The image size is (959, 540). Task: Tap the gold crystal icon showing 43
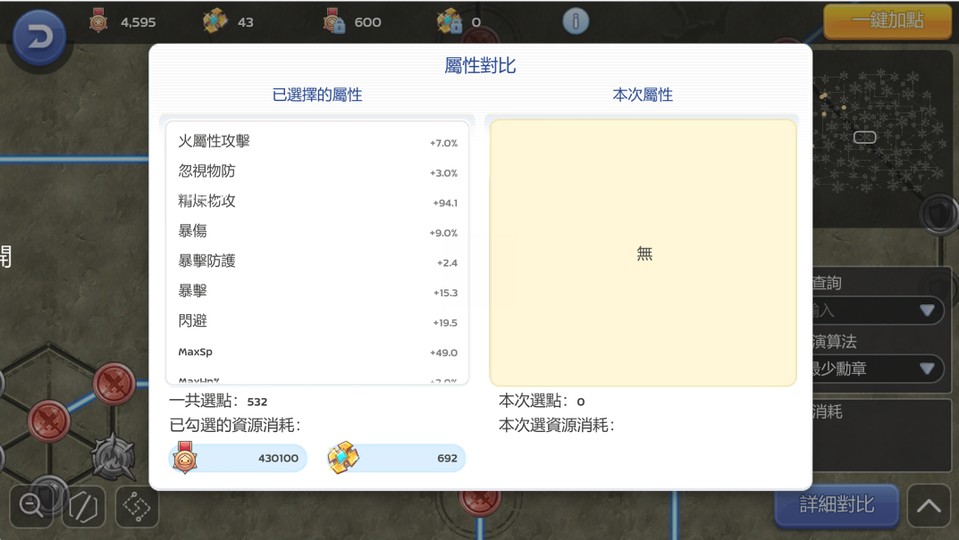tap(215, 21)
